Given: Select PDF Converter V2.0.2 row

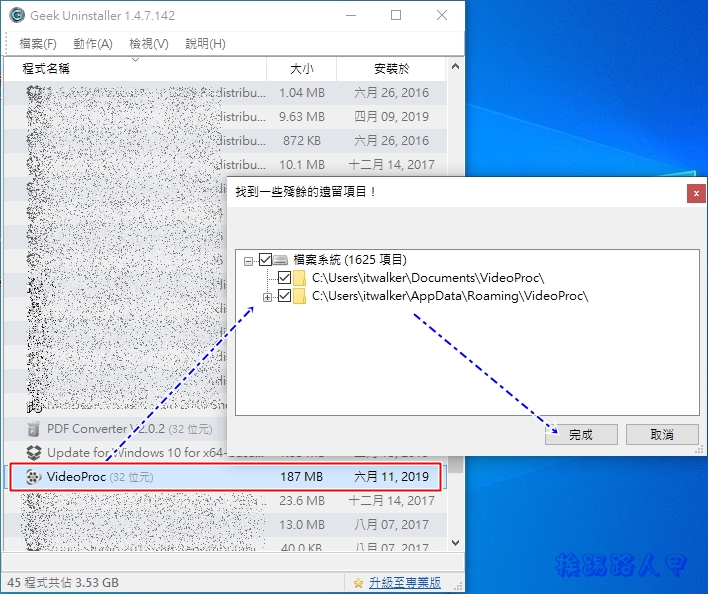Looking at the screenshot, I should (x=115, y=429).
